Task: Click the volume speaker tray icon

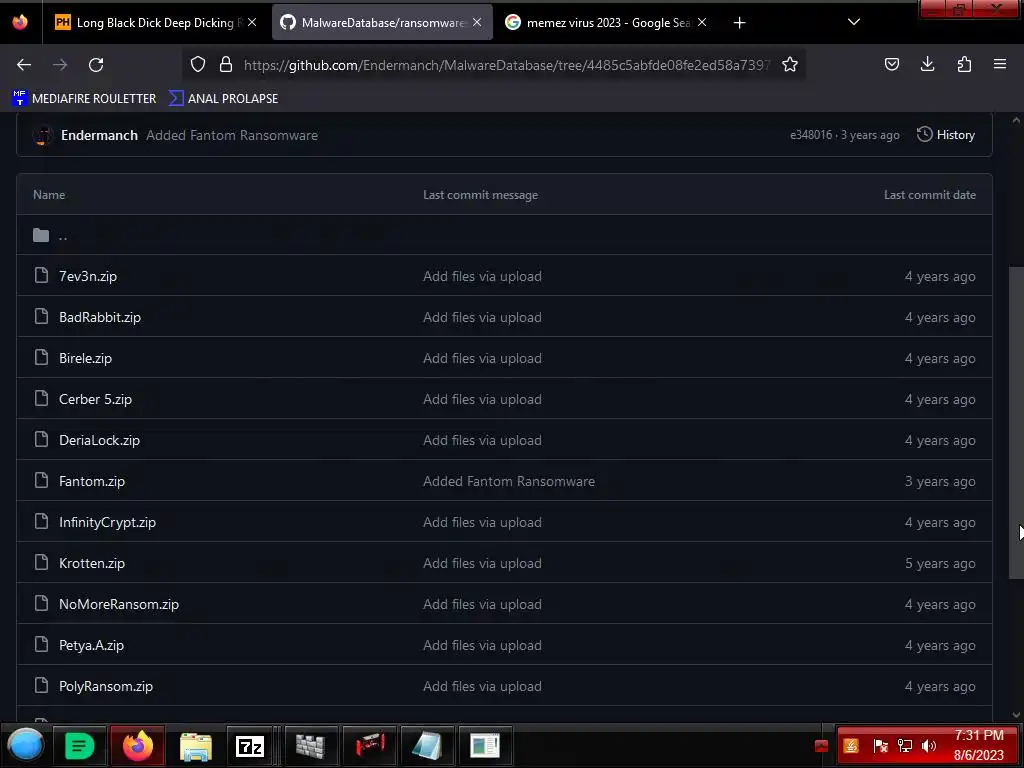Action: tap(928, 746)
